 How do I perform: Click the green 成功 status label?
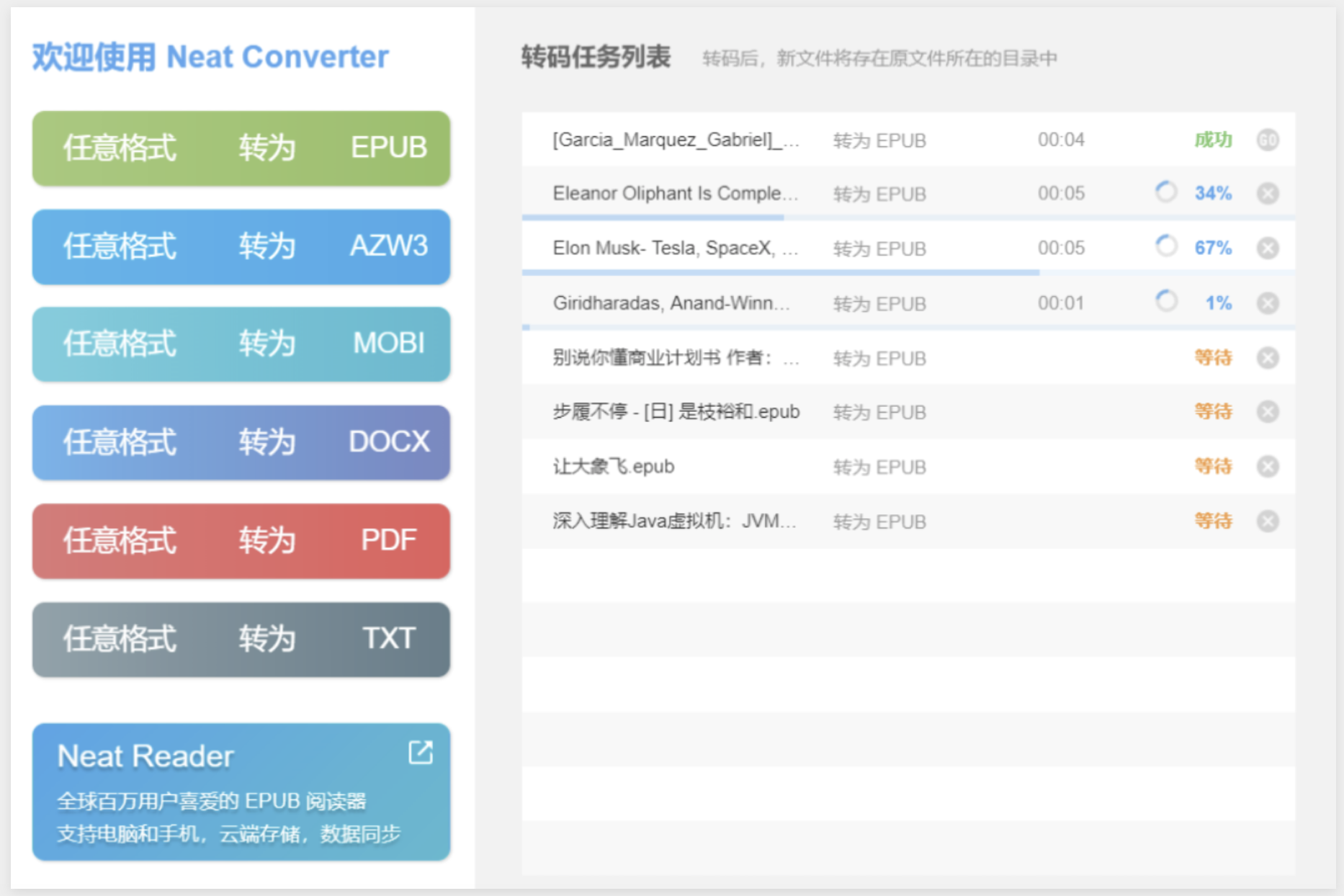(x=1214, y=140)
